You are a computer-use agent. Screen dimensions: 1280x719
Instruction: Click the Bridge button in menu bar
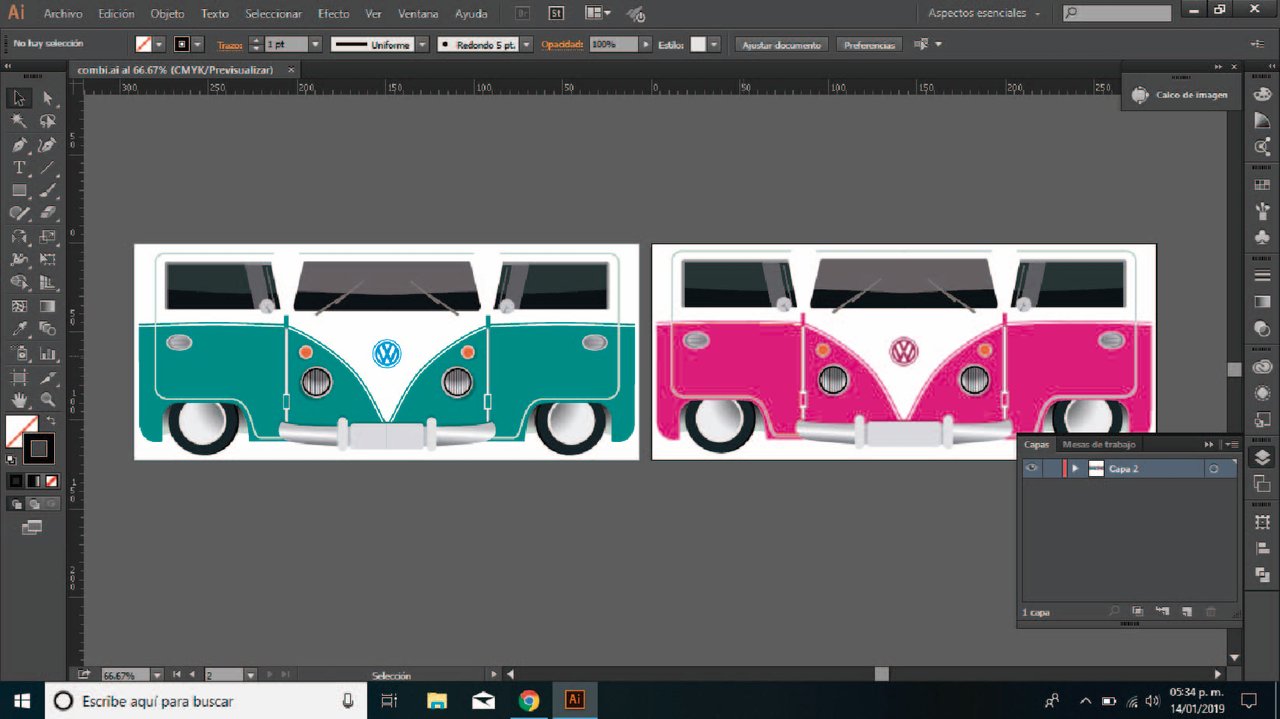(x=523, y=13)
